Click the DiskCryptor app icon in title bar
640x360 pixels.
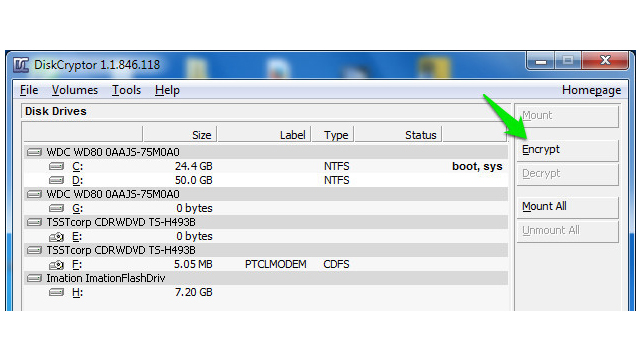coord(21,65)
